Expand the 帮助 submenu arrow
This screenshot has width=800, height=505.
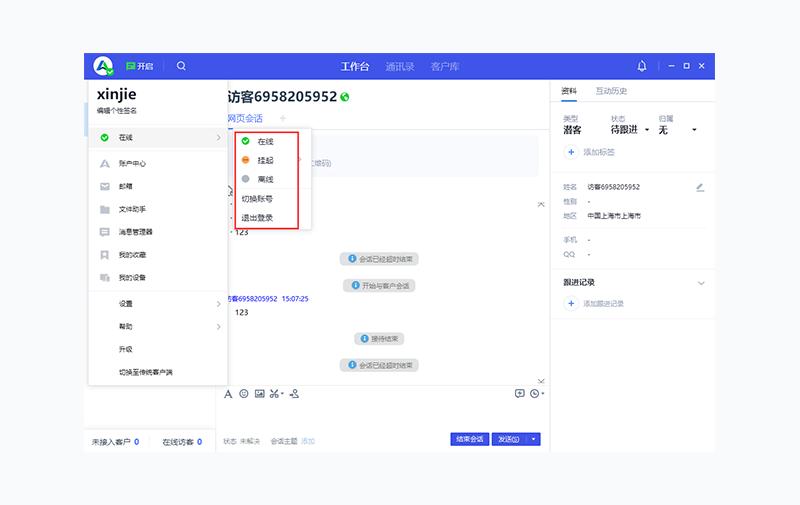coord(218,326)
